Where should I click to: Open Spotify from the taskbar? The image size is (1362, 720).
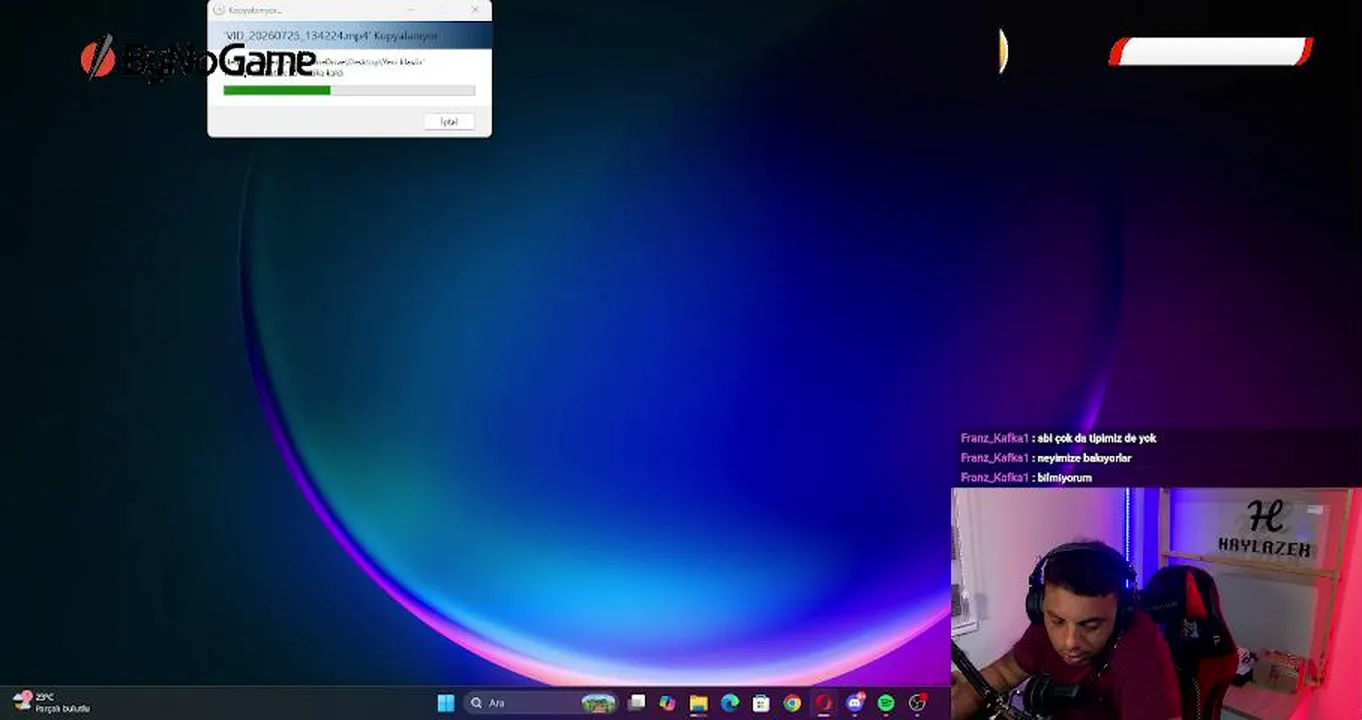click(x=886, y=703)
